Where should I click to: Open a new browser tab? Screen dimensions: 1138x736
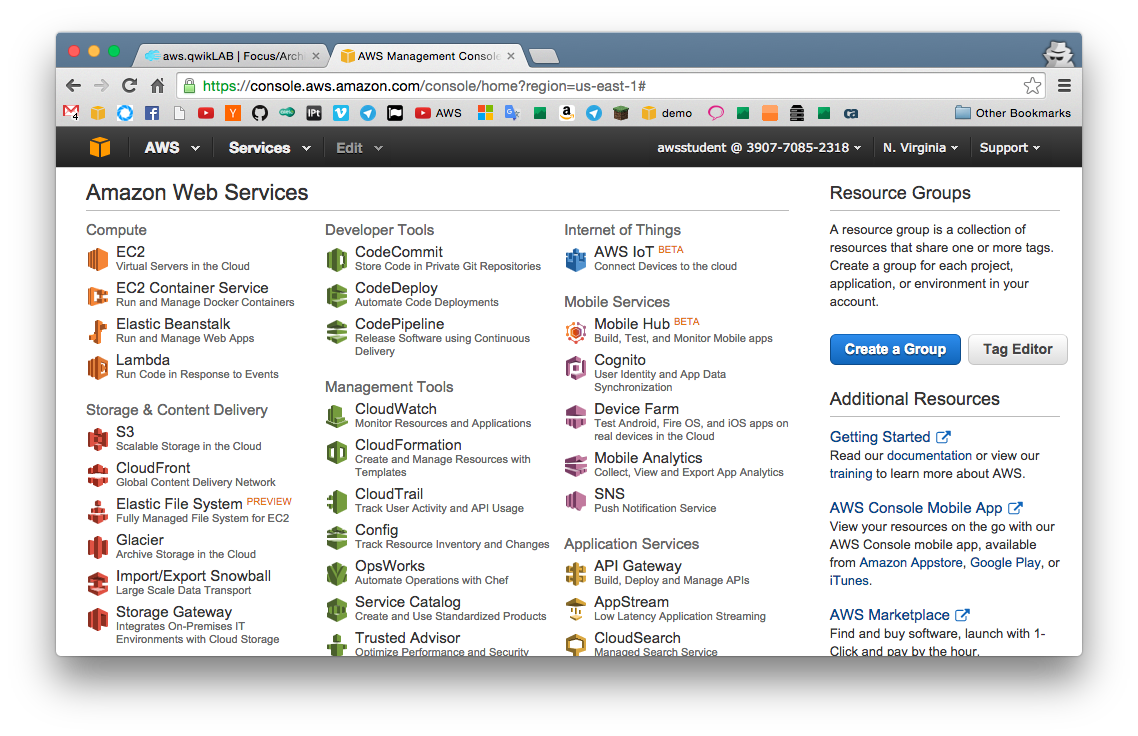tap(544, 56)
